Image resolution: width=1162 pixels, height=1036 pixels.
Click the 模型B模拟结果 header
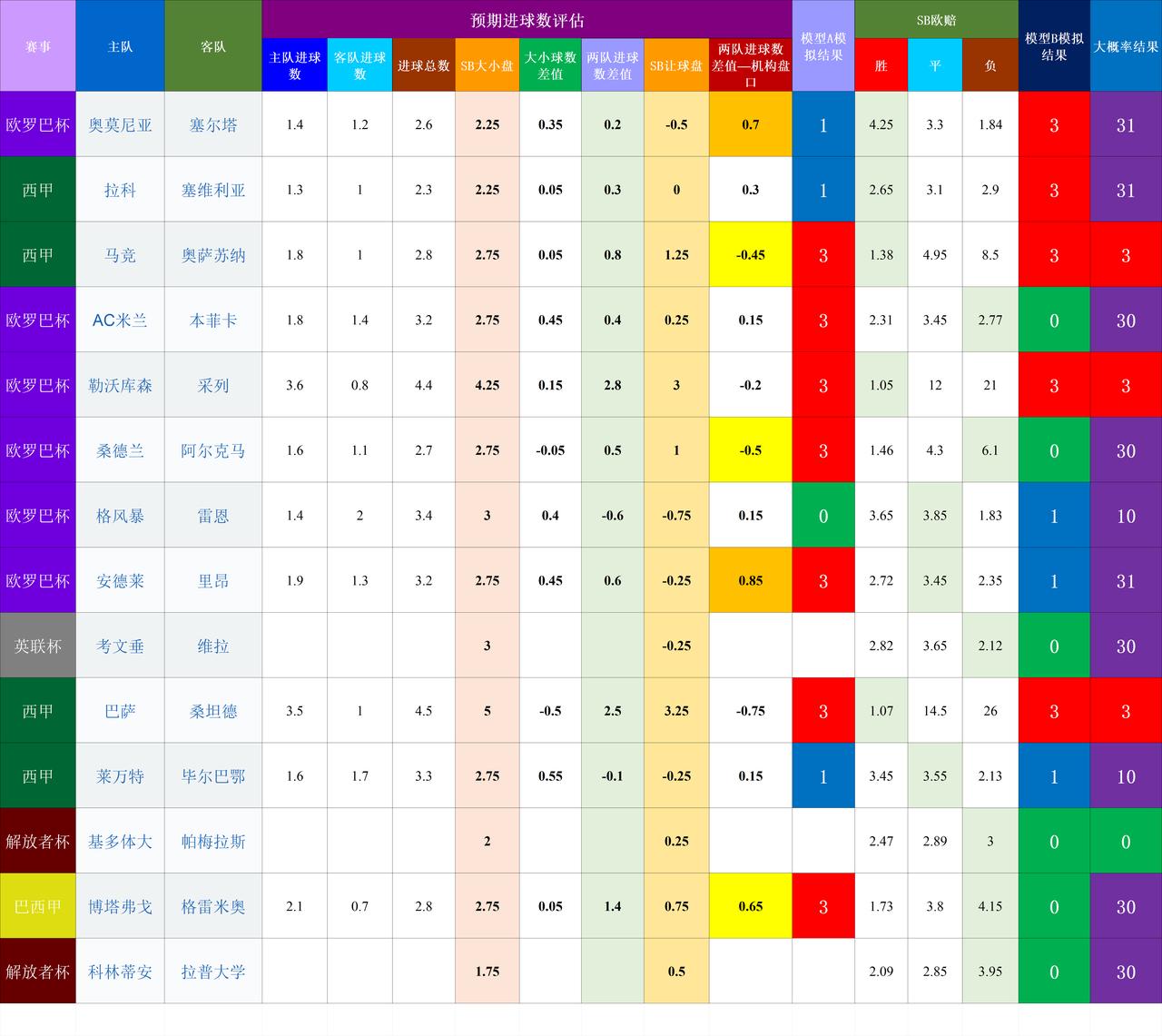click(x=1054, y=45)
